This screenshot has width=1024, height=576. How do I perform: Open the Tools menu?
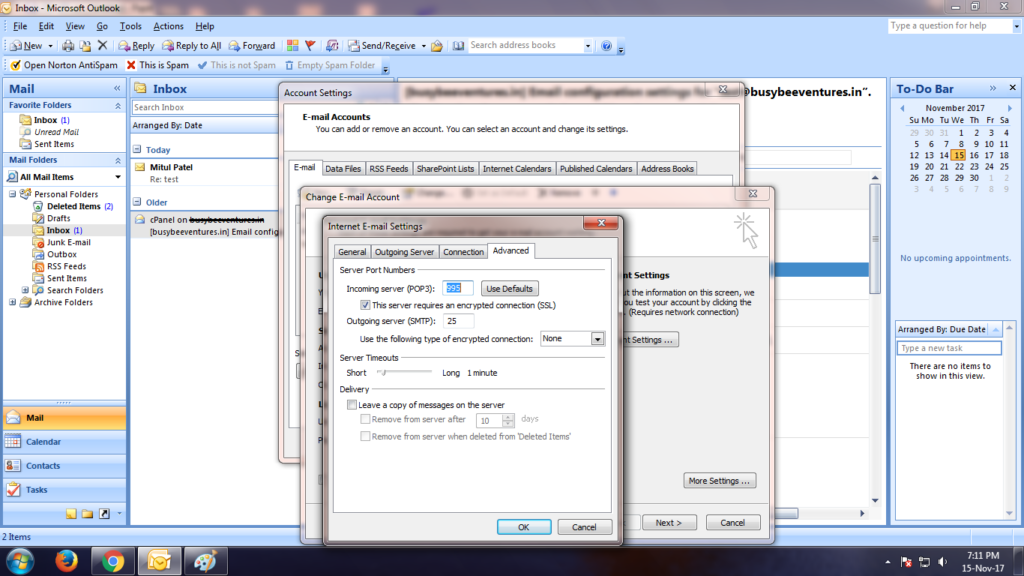pos(130,26)
